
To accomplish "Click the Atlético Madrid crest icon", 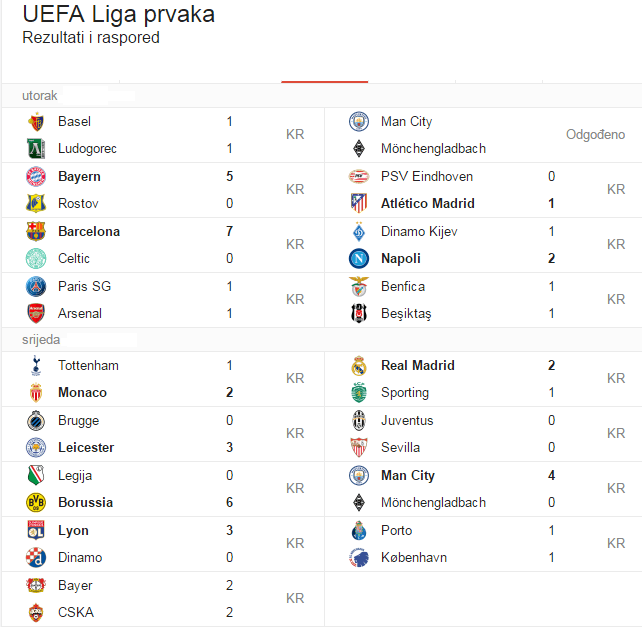I will 359,204.
